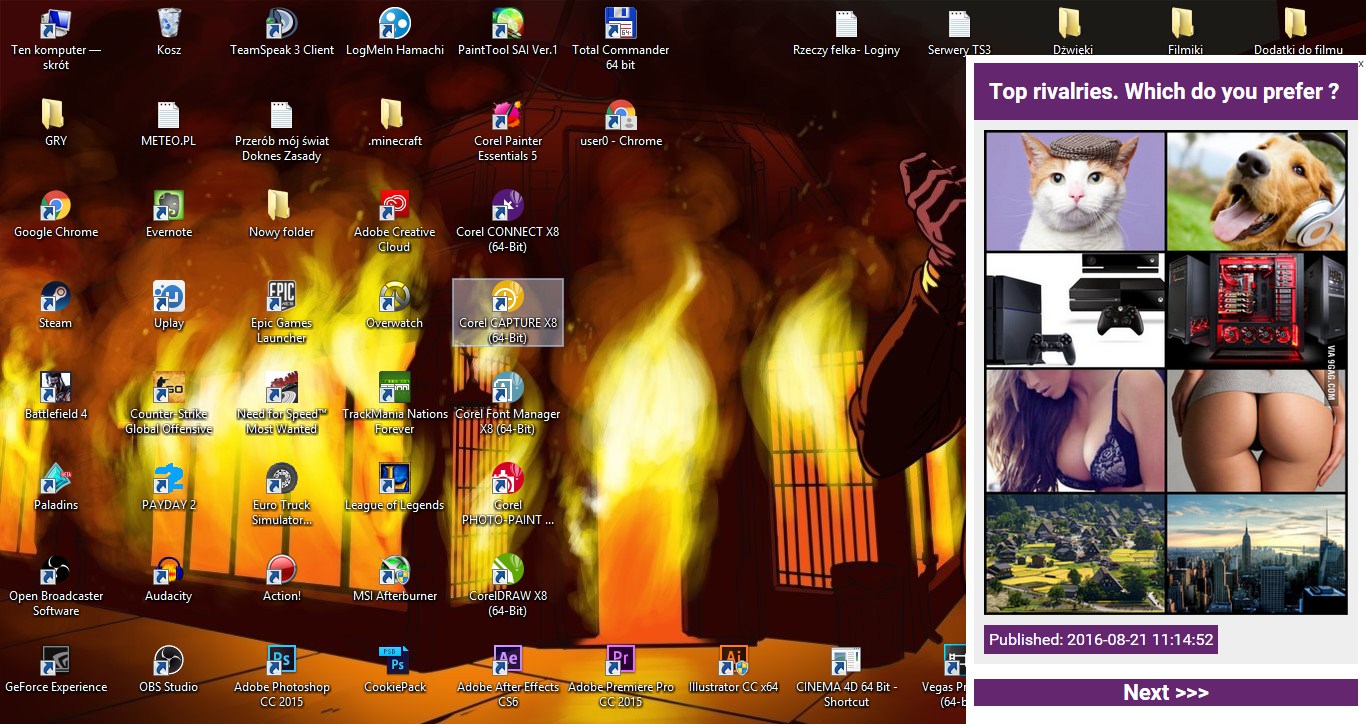
Task: Click the red gaming PC picture
Action: pos(1256,310)
